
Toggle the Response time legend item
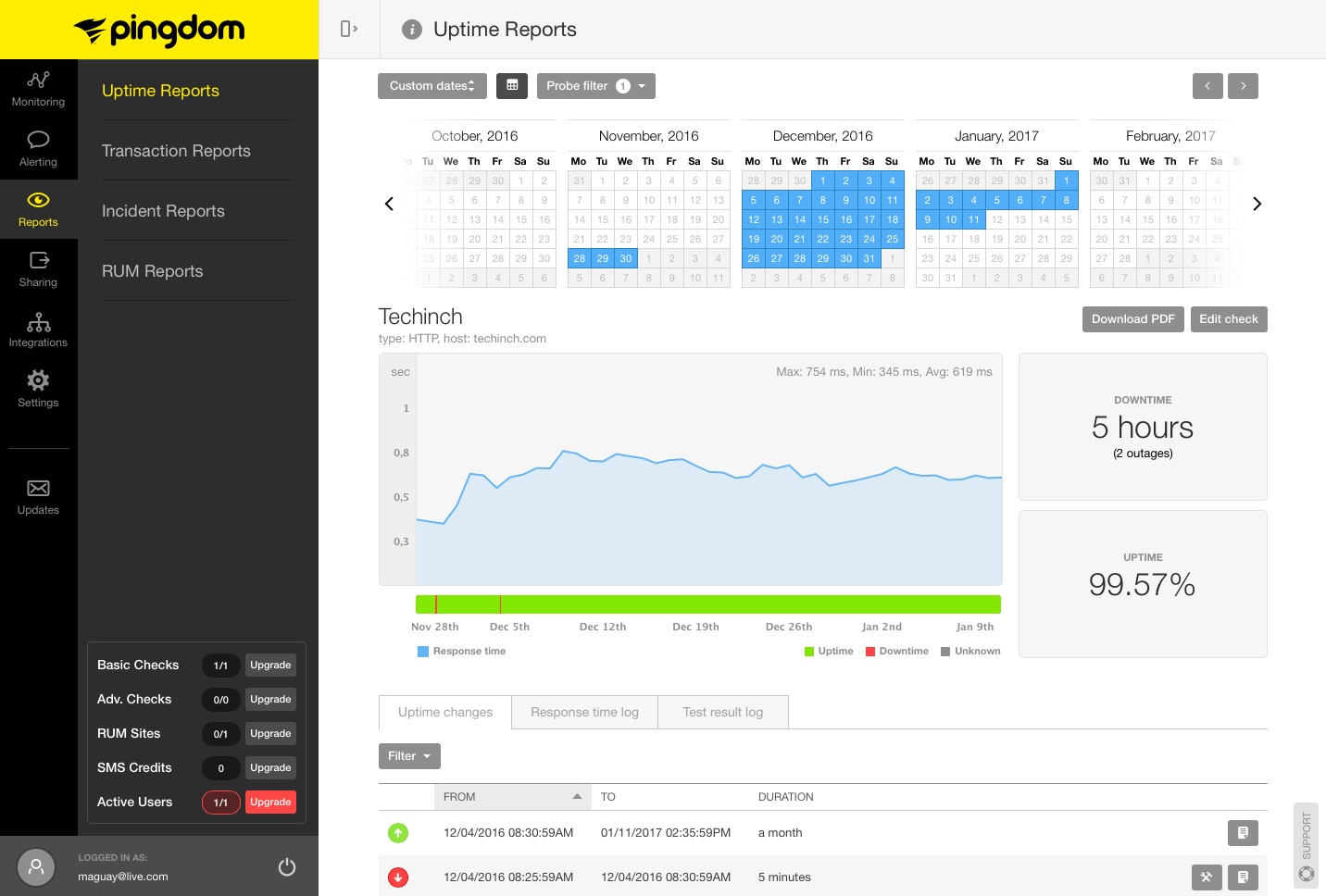click(462, 652)
